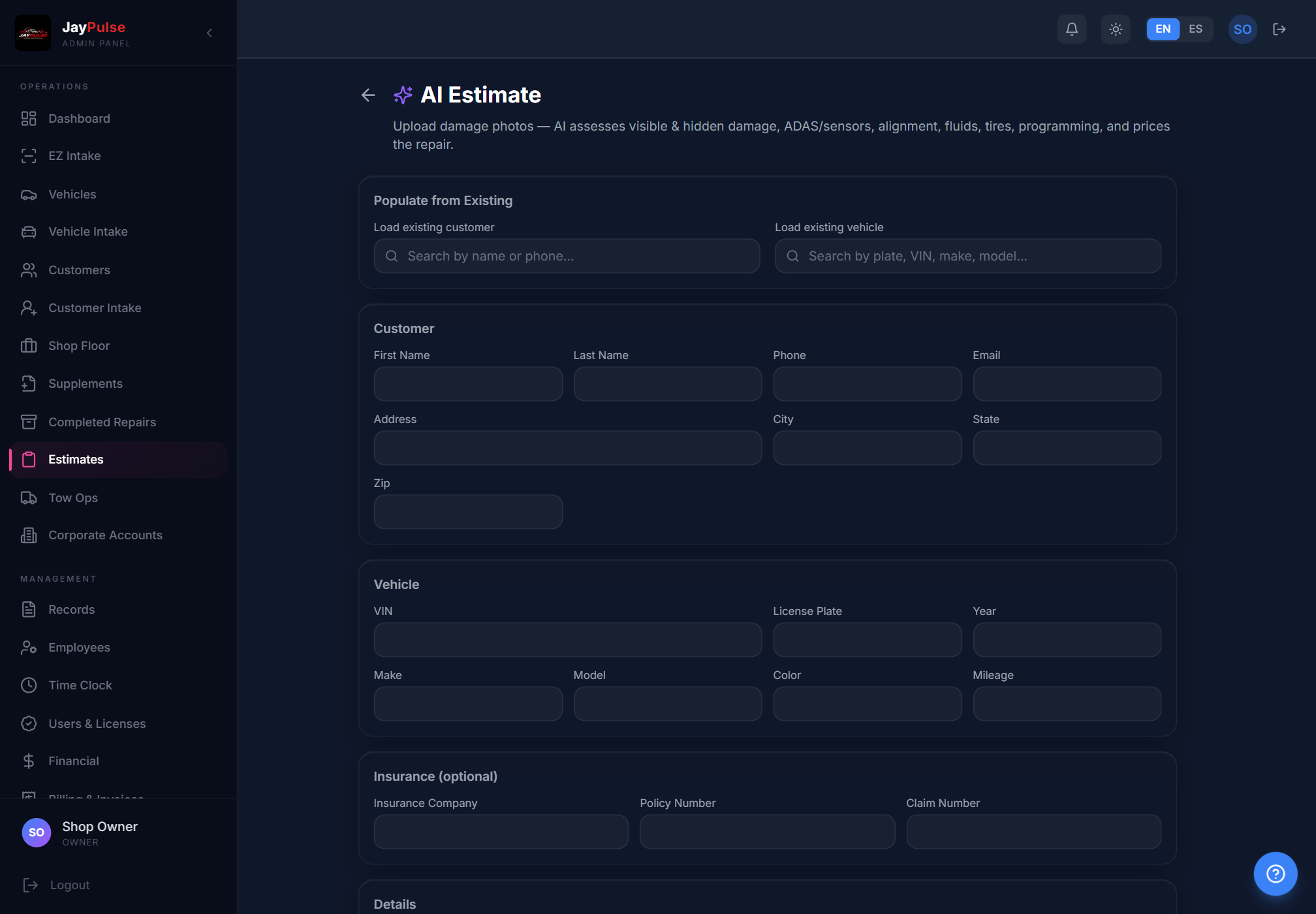The height and width of the screenshot is (914, 1316).
Task: Click Users & Licenses badge icon
Action: click(29, 723)
